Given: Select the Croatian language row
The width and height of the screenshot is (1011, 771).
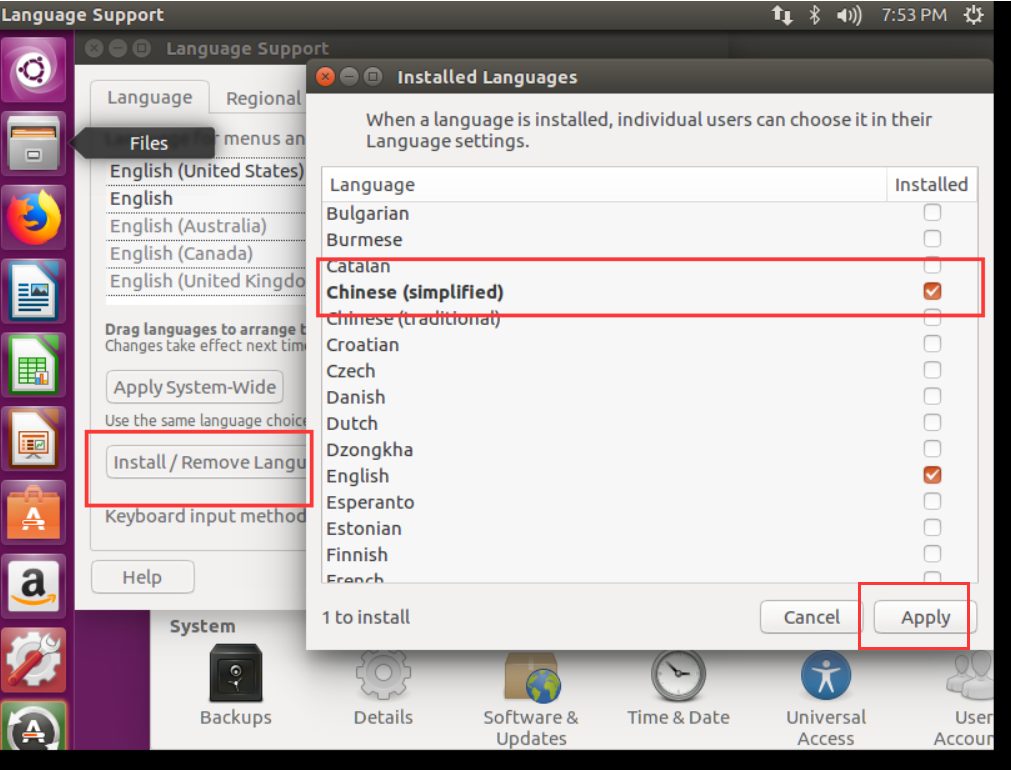Looking at the screenshot, I should [649, 344].
